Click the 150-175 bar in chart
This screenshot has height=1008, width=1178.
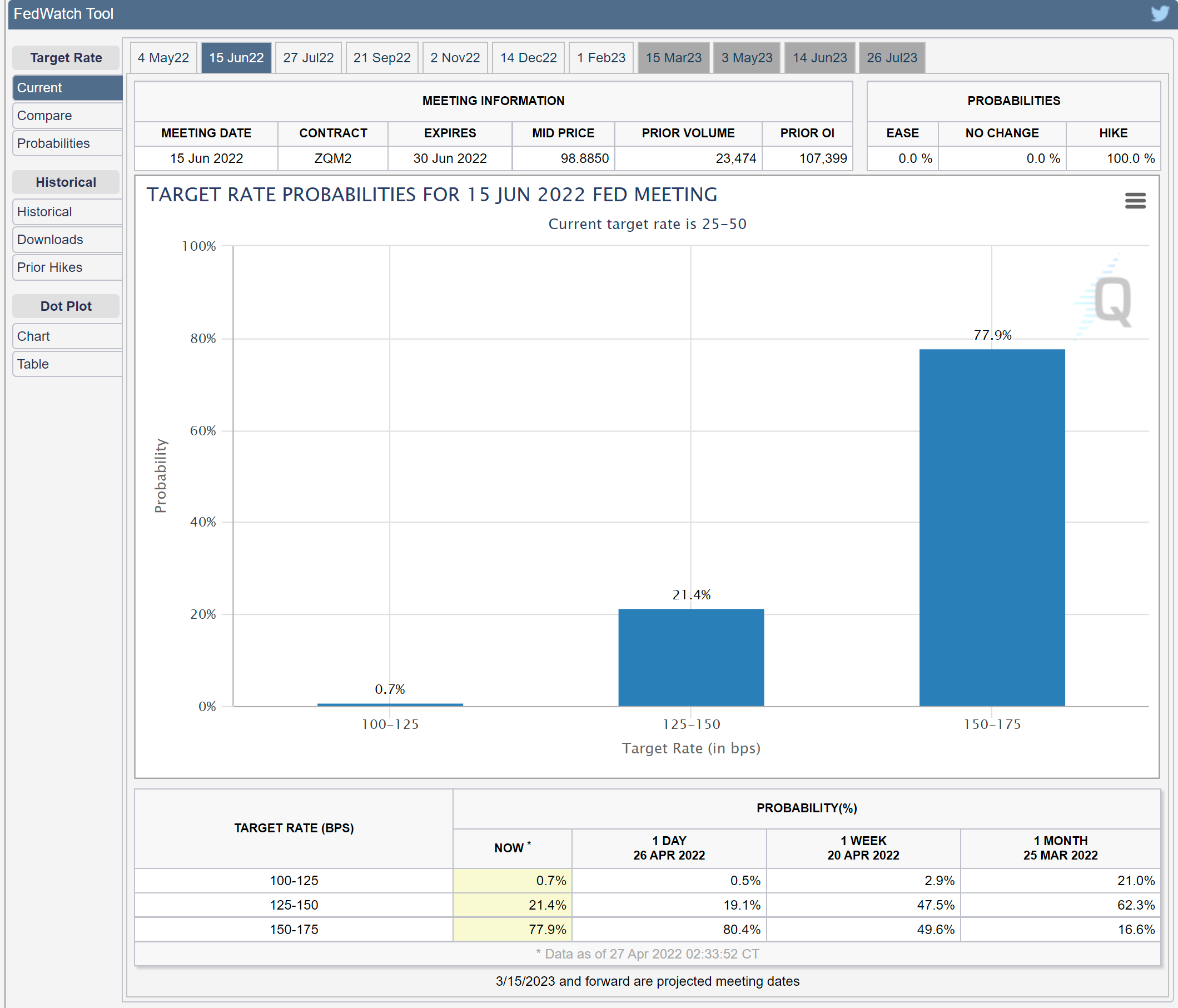(992, 527)
